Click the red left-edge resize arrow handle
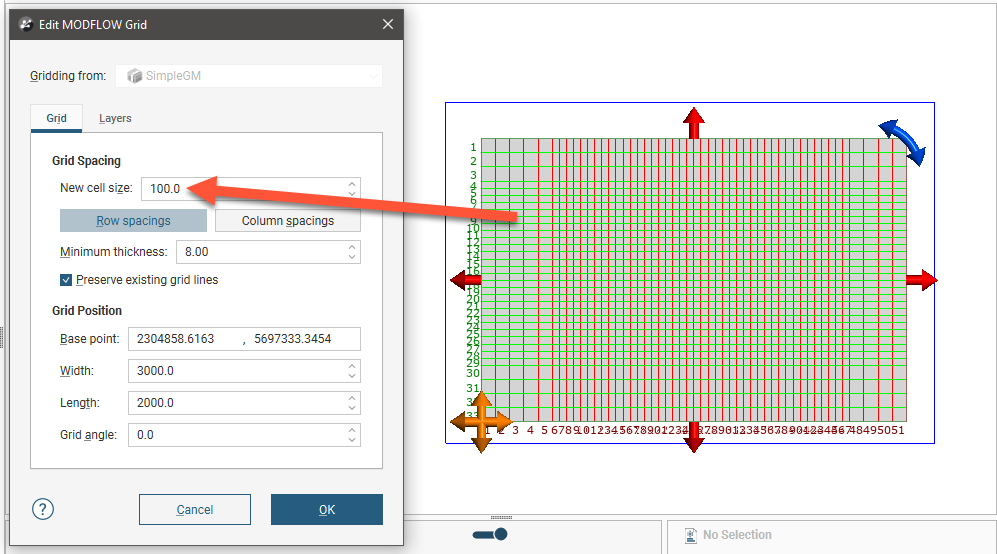The height and width of the screenshot is (554, 997). click(465, 280)
